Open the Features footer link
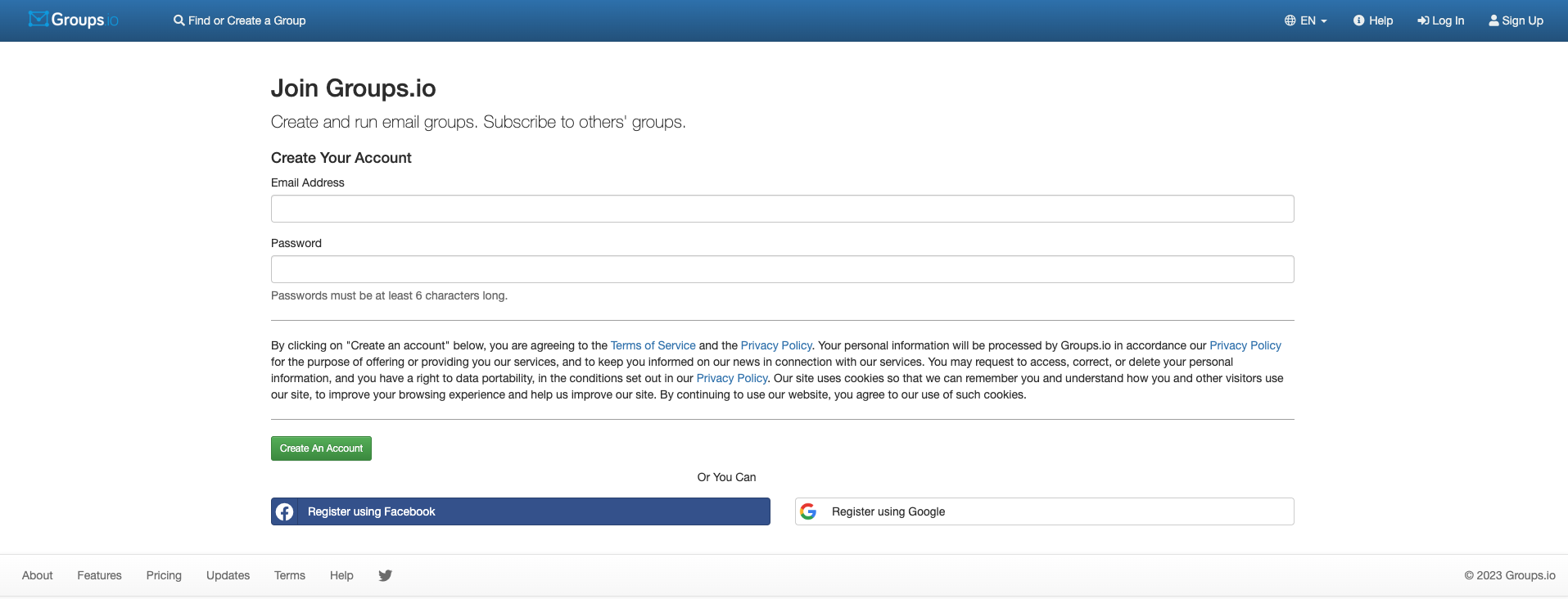 click(x=99, y=575)
